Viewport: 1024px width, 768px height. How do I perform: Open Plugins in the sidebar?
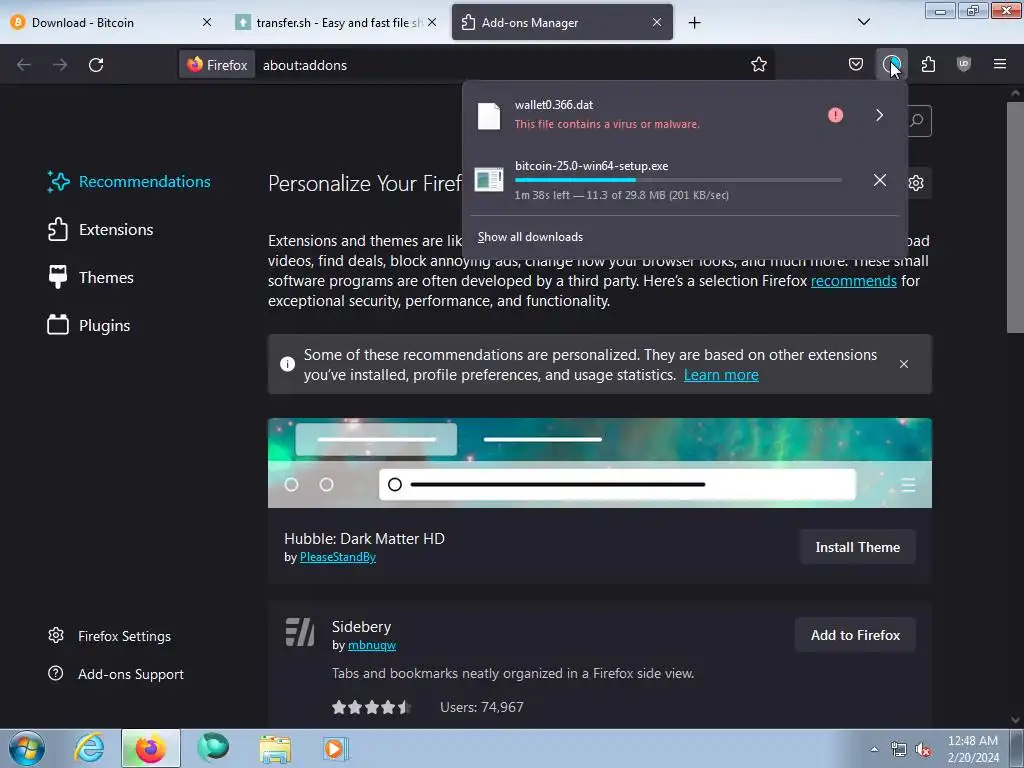[x=88, y=325]
